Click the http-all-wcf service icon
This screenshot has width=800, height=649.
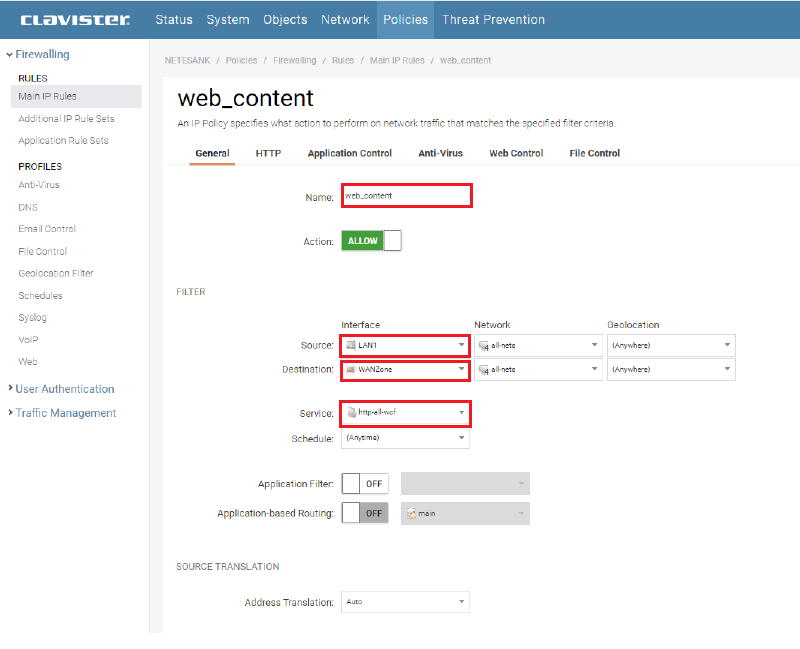(x=350, y=412)
